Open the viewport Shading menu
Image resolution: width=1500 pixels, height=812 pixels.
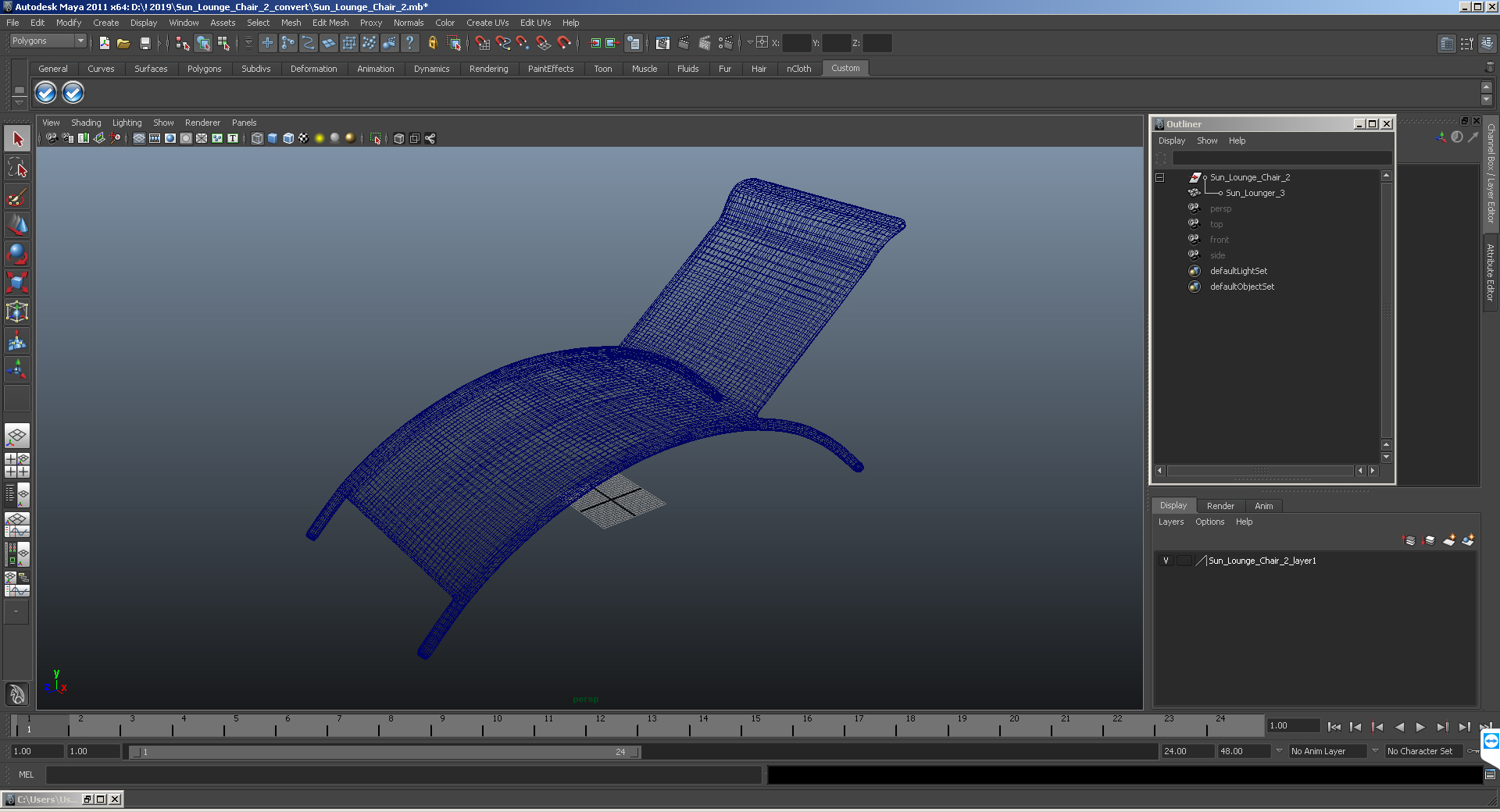[x=86, y=123]
